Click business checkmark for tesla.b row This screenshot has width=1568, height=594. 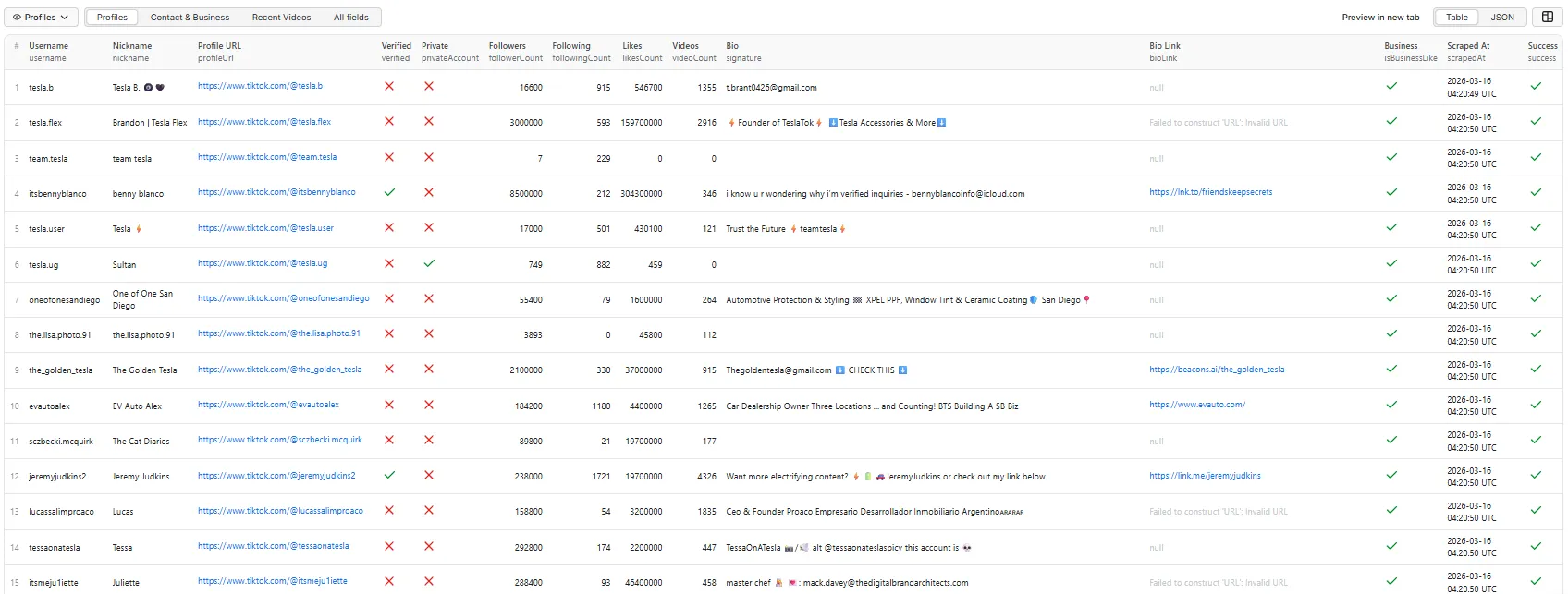[x=1391, y=86]
